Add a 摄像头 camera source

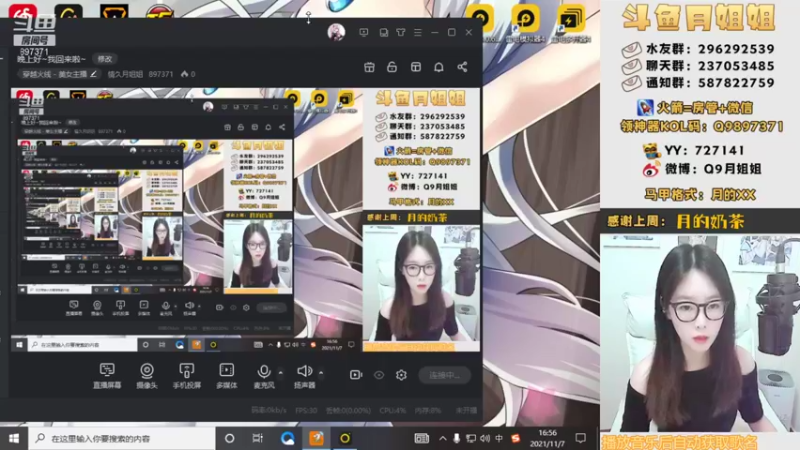(147, 376)
